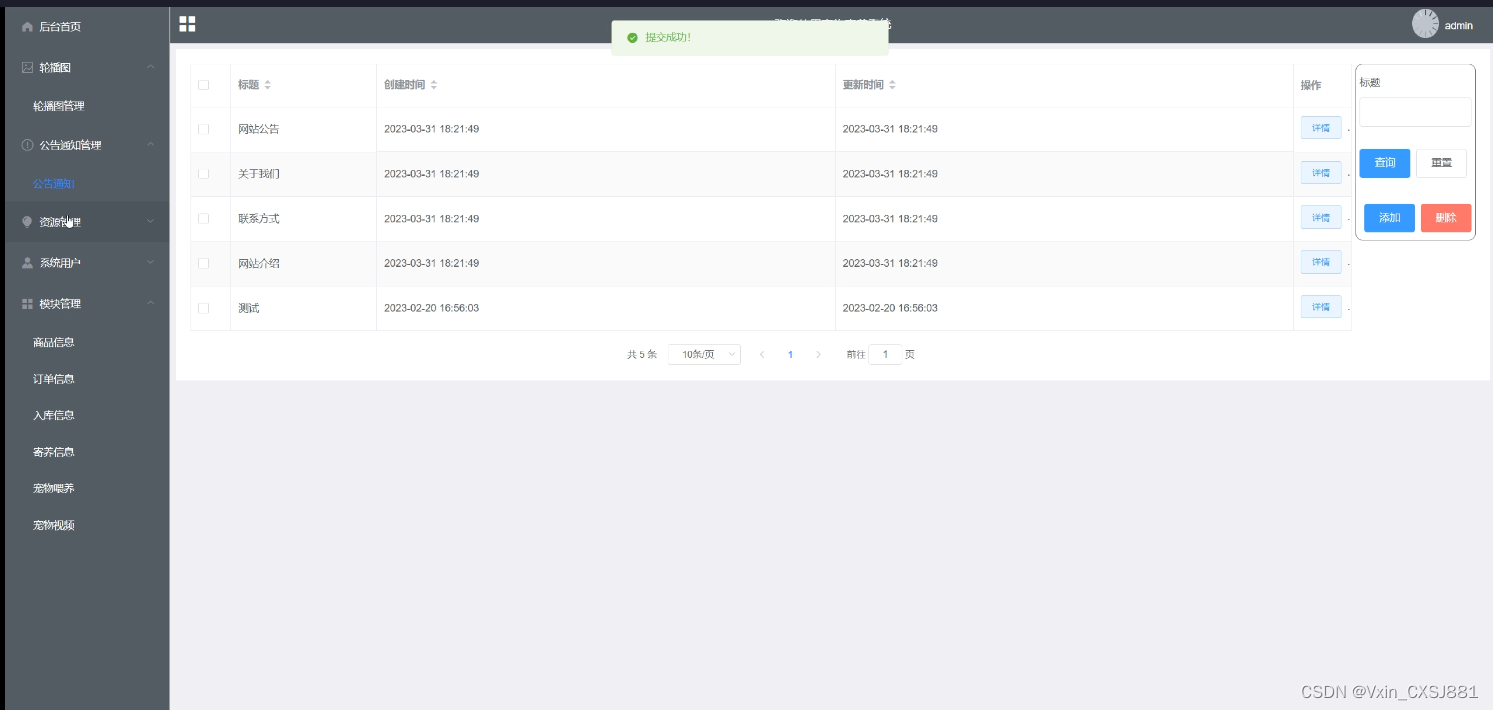Click the blue 添加 button
Screen dimensions: 1493x710
coord(1389,218)
